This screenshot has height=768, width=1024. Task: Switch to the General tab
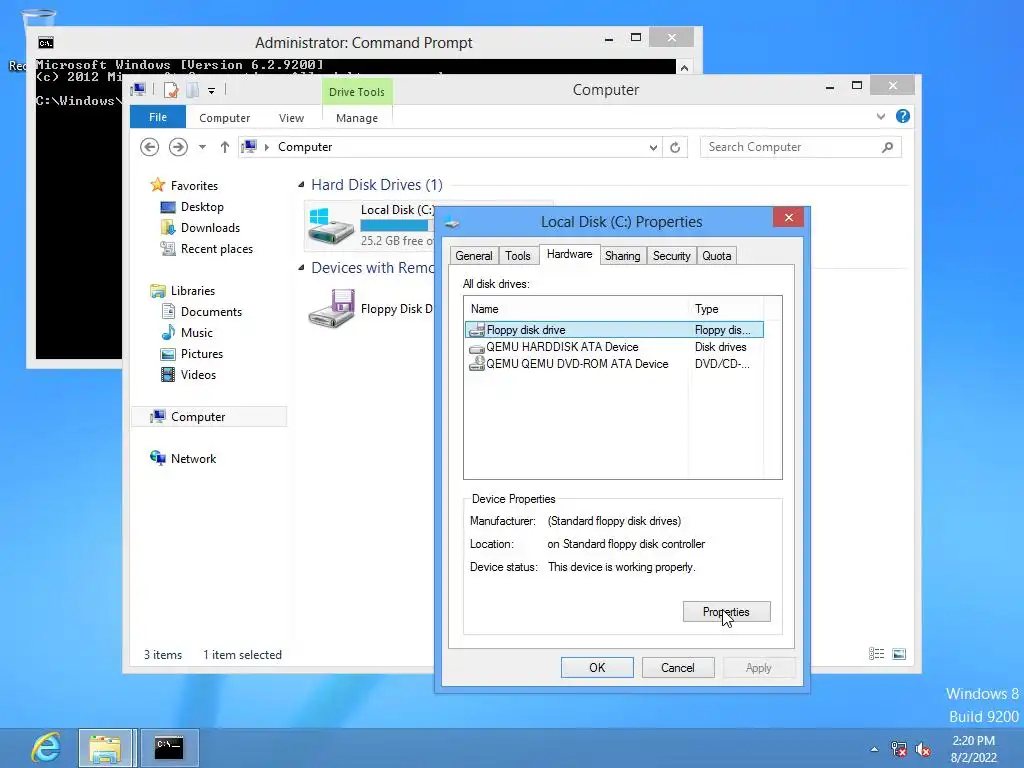pyautogui.click(x=473, y=255)
